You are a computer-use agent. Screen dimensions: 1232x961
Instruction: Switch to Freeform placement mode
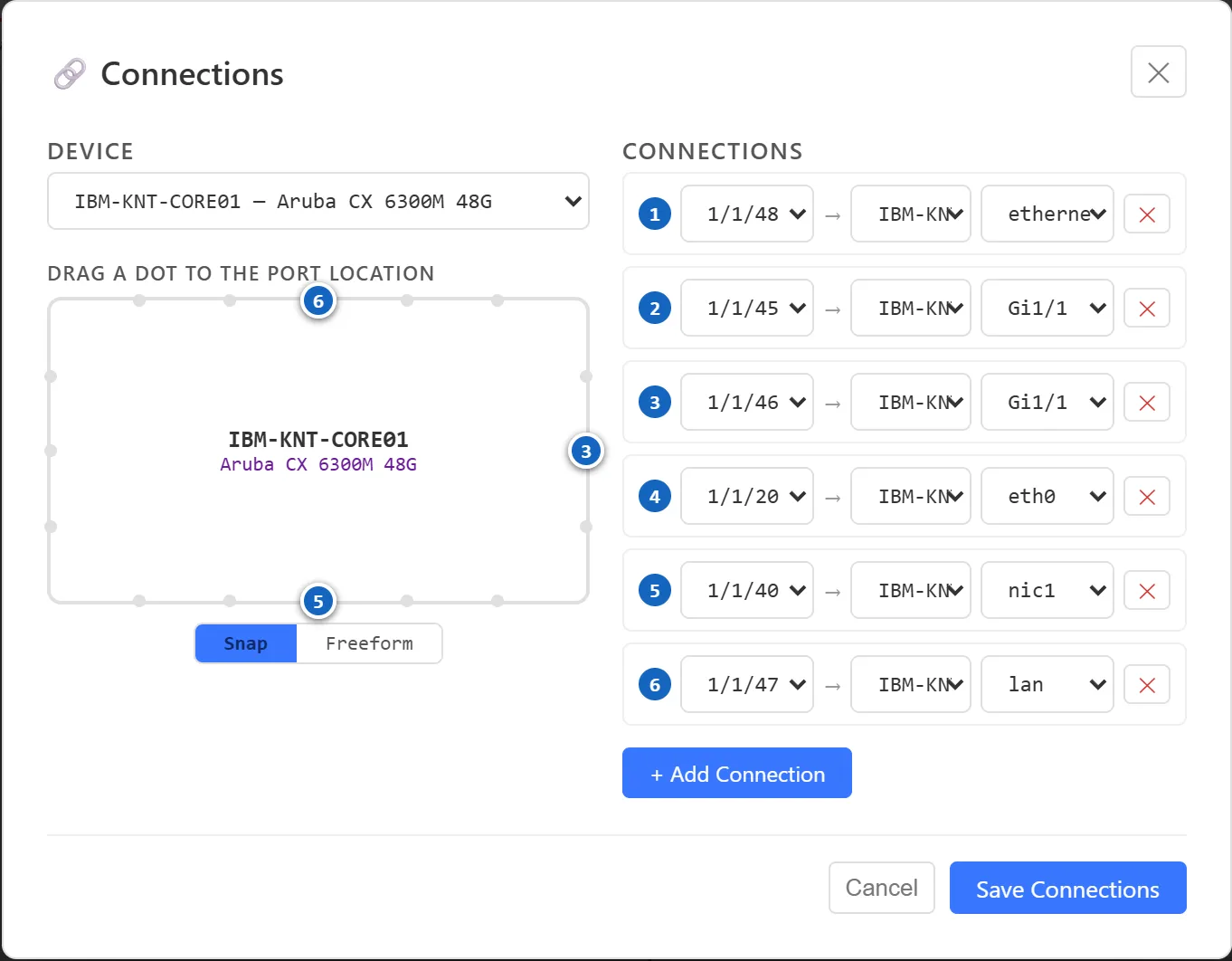coord(369,643)
